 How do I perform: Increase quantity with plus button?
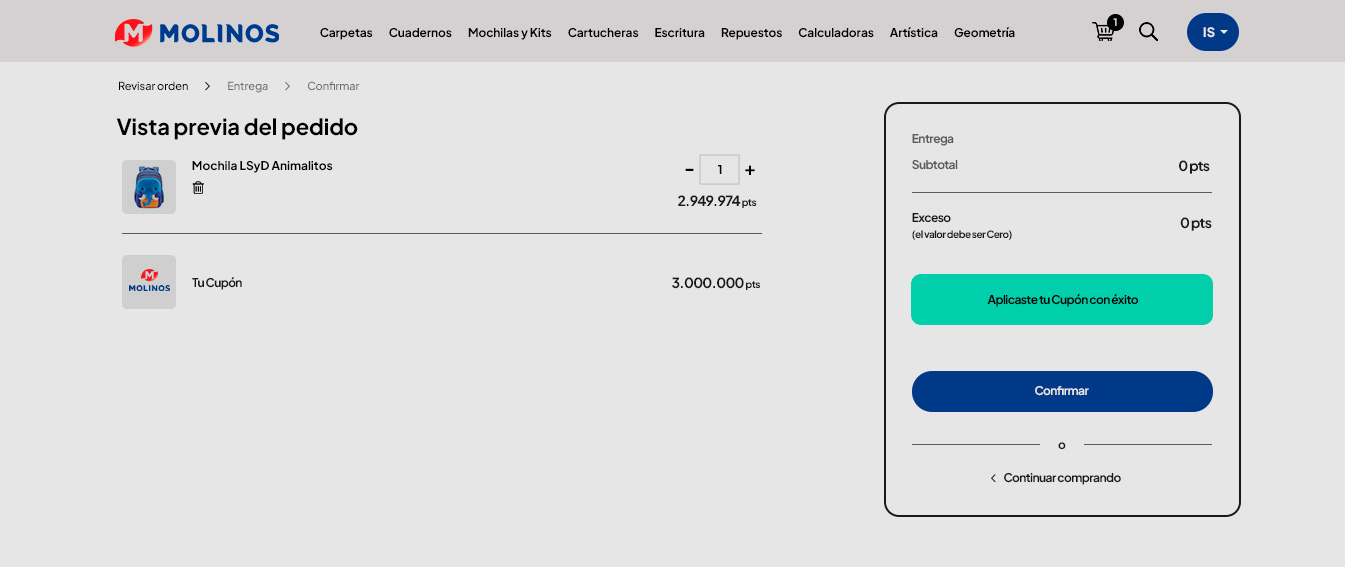[750, 170]
